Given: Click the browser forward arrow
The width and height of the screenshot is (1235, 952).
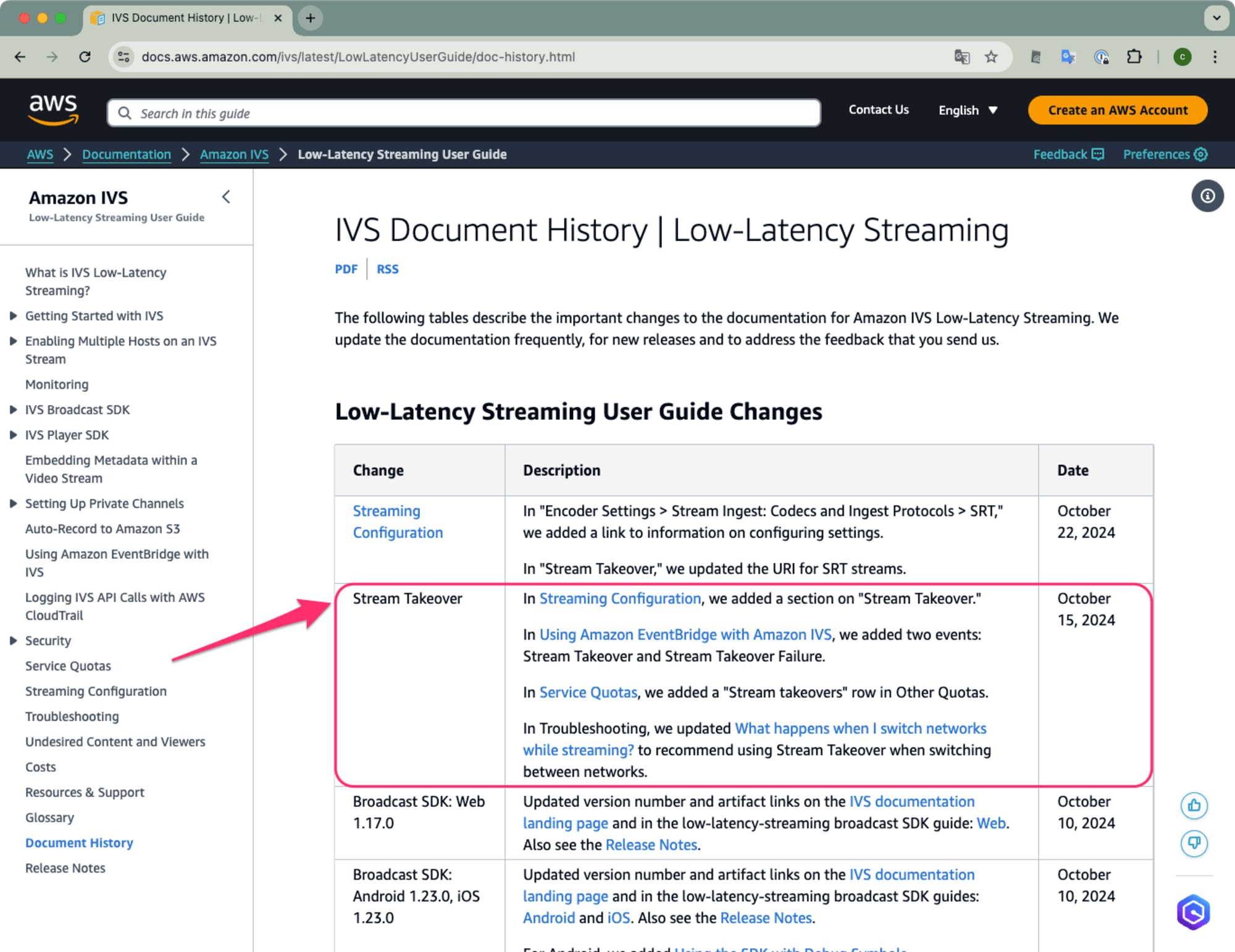Looking at the screenshot, I should [52, 57].
